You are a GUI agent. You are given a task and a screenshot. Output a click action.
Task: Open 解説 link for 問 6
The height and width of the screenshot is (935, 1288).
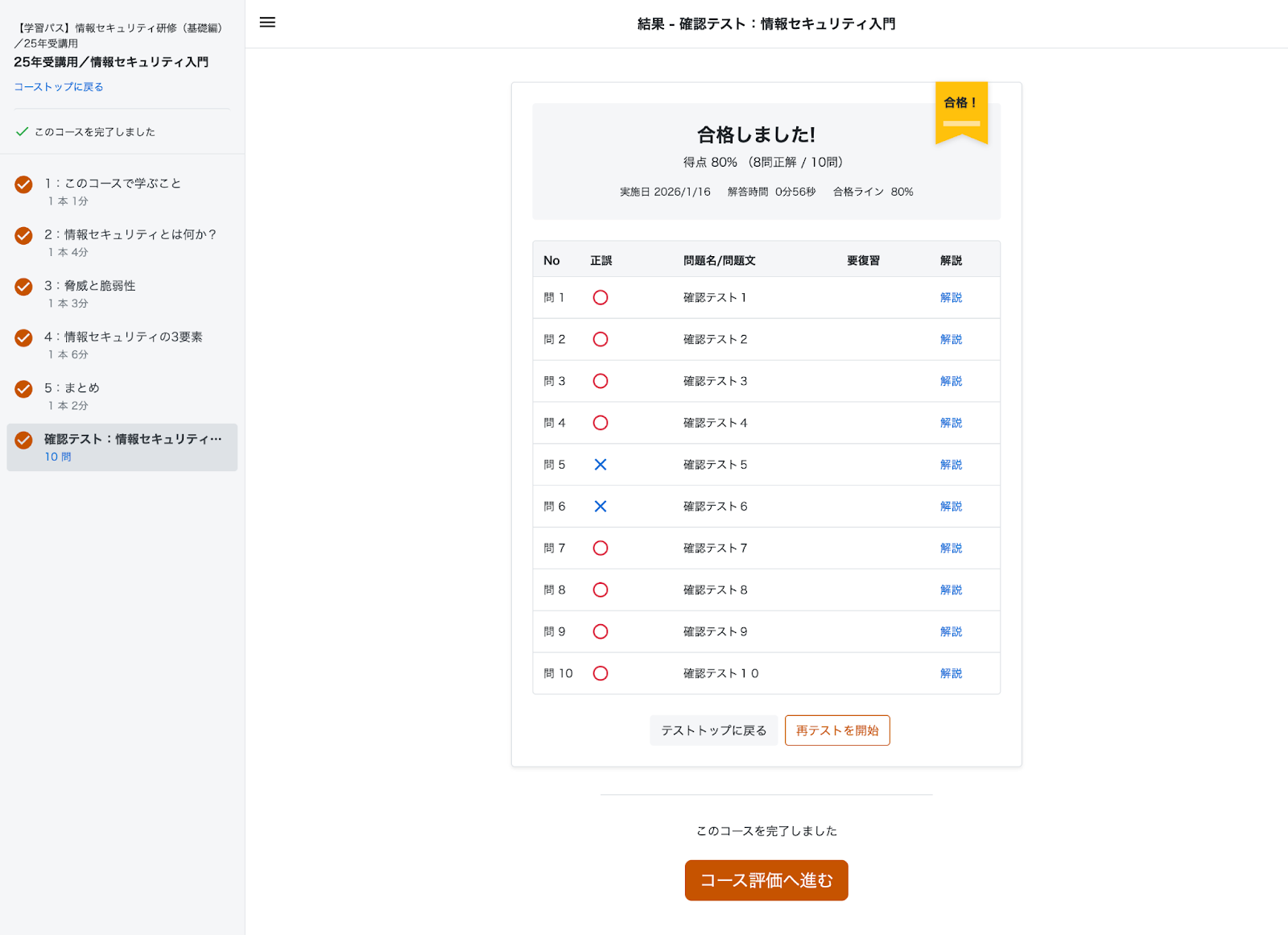(952, 507)
